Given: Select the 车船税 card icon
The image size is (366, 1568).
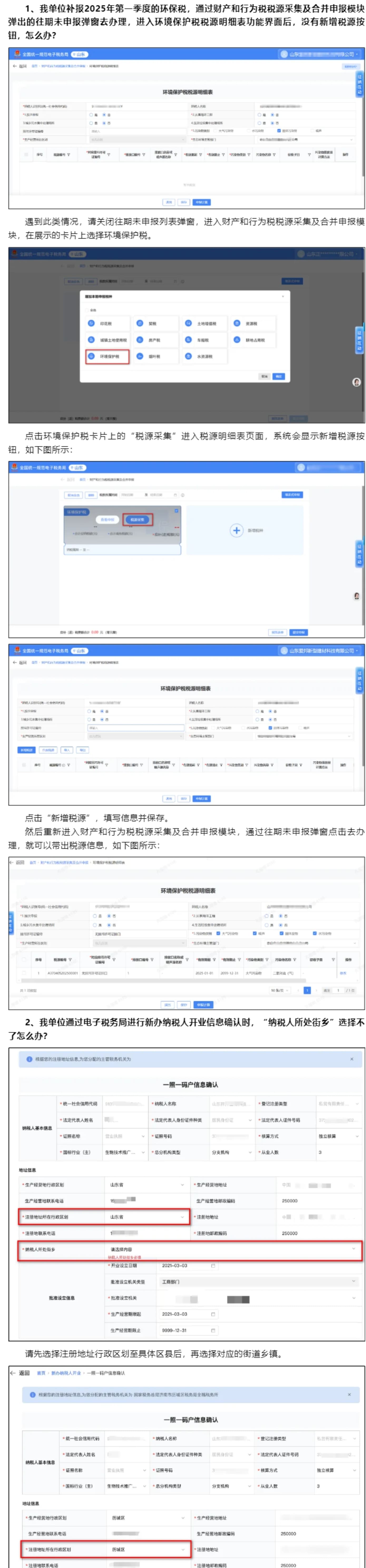Looking at the screenshot, I should 188,340.
